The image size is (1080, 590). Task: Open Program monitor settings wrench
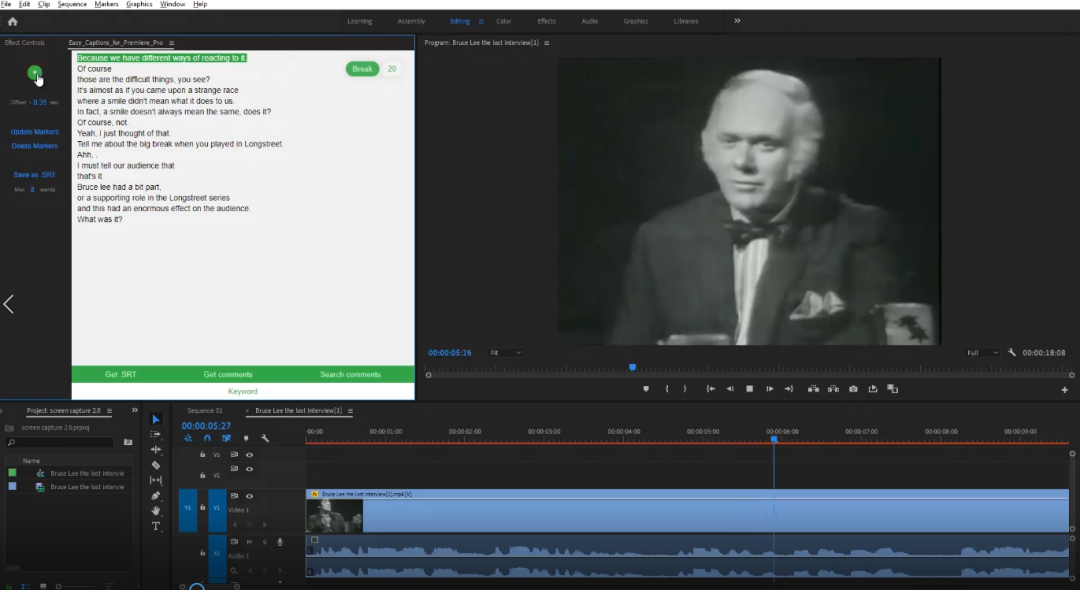click(1012, 352)
